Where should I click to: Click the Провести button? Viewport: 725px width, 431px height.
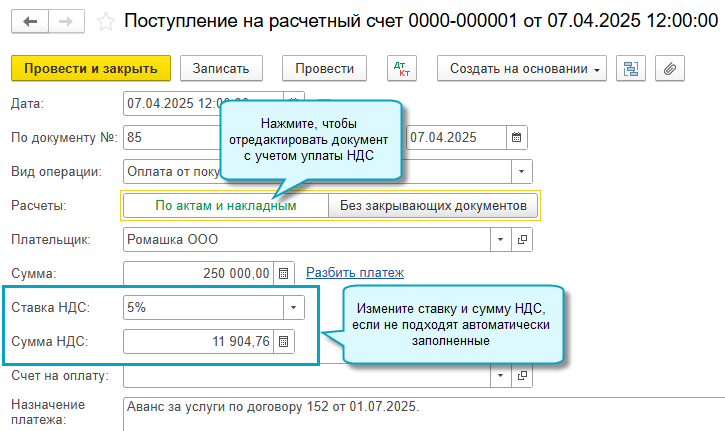[325, 68]
